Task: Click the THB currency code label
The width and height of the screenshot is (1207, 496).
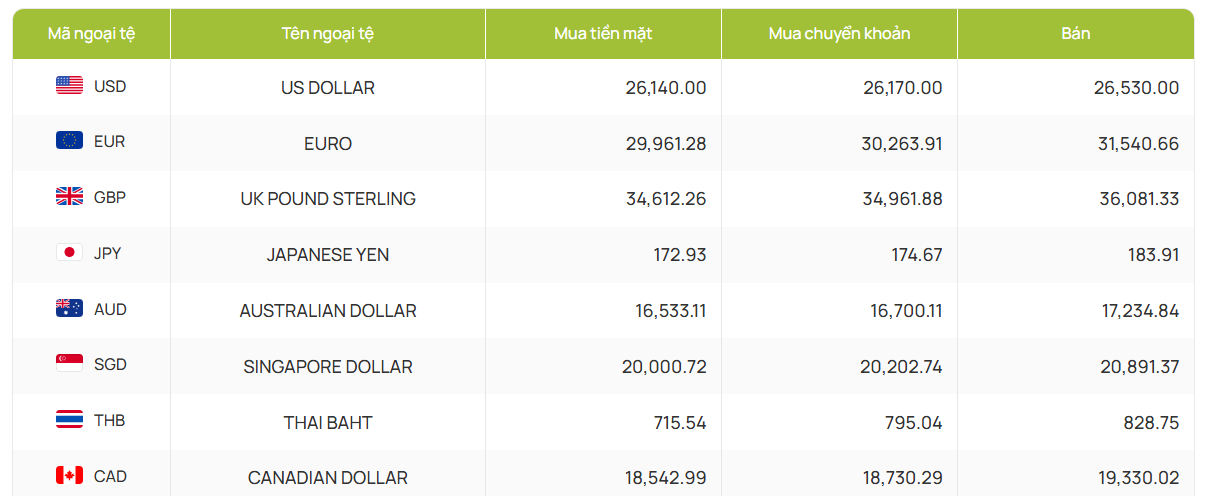Action: [x=110, y=420]
